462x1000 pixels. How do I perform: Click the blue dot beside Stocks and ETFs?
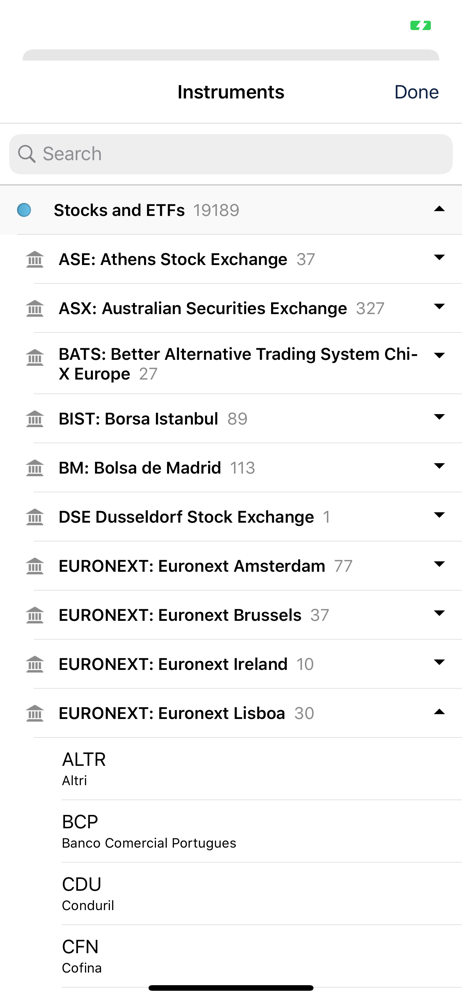24,210
